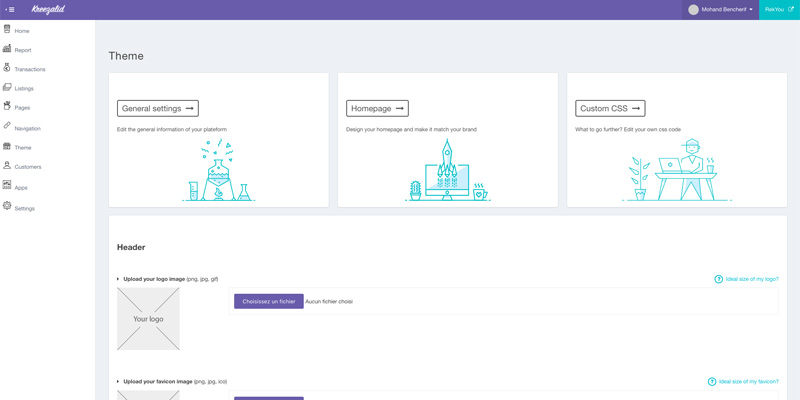Select Navigation in the sidebar

tap(28, 129)
